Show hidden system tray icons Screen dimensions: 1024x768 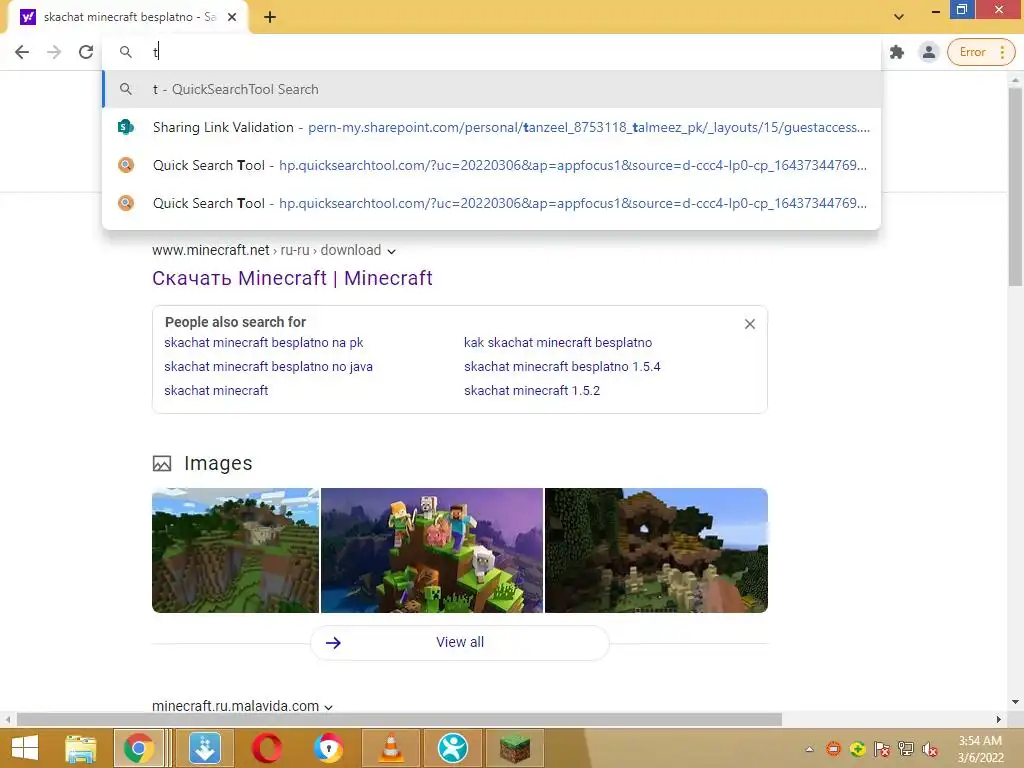click(x=810, y=750)
